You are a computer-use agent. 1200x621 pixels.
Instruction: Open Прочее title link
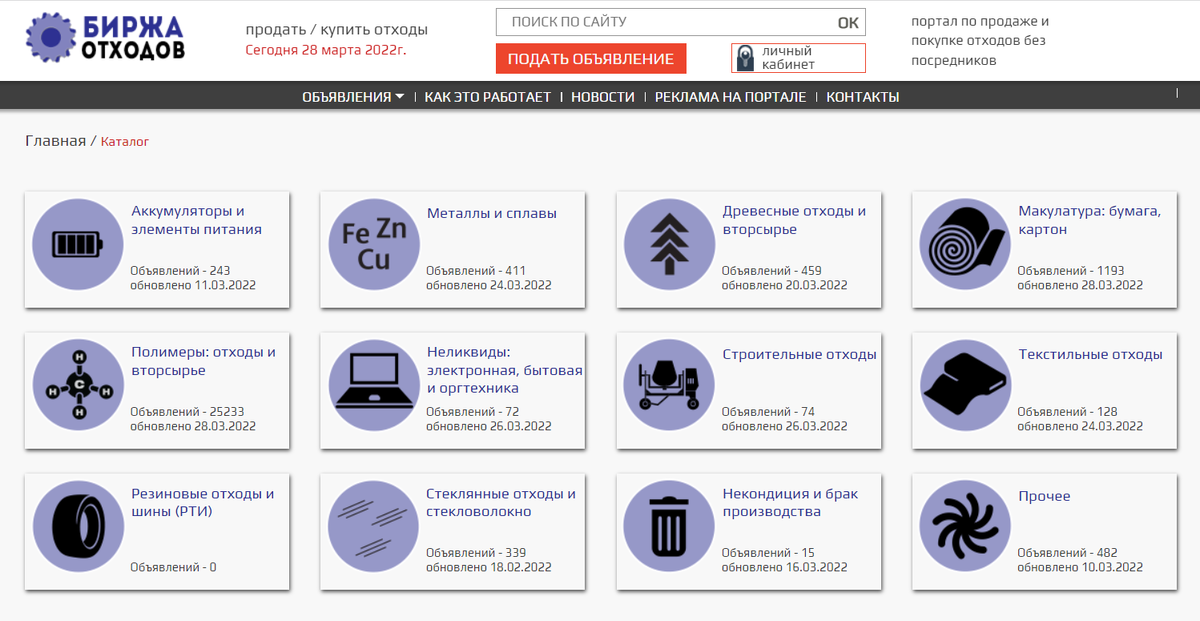coord(1044,496)
